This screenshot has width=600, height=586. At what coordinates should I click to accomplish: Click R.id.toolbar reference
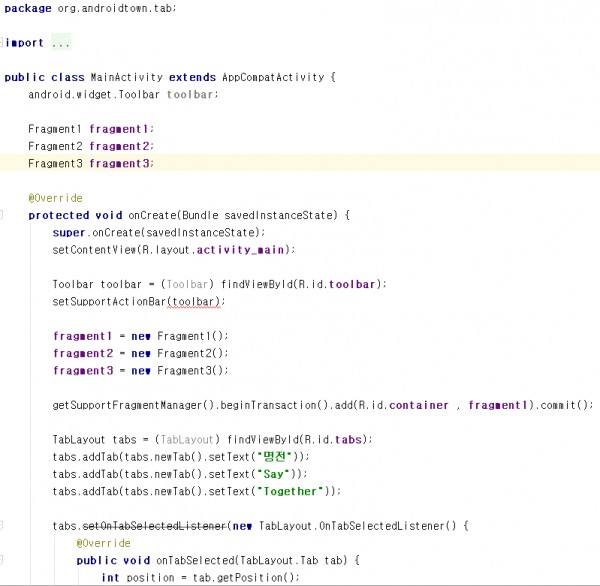(336, 284)
